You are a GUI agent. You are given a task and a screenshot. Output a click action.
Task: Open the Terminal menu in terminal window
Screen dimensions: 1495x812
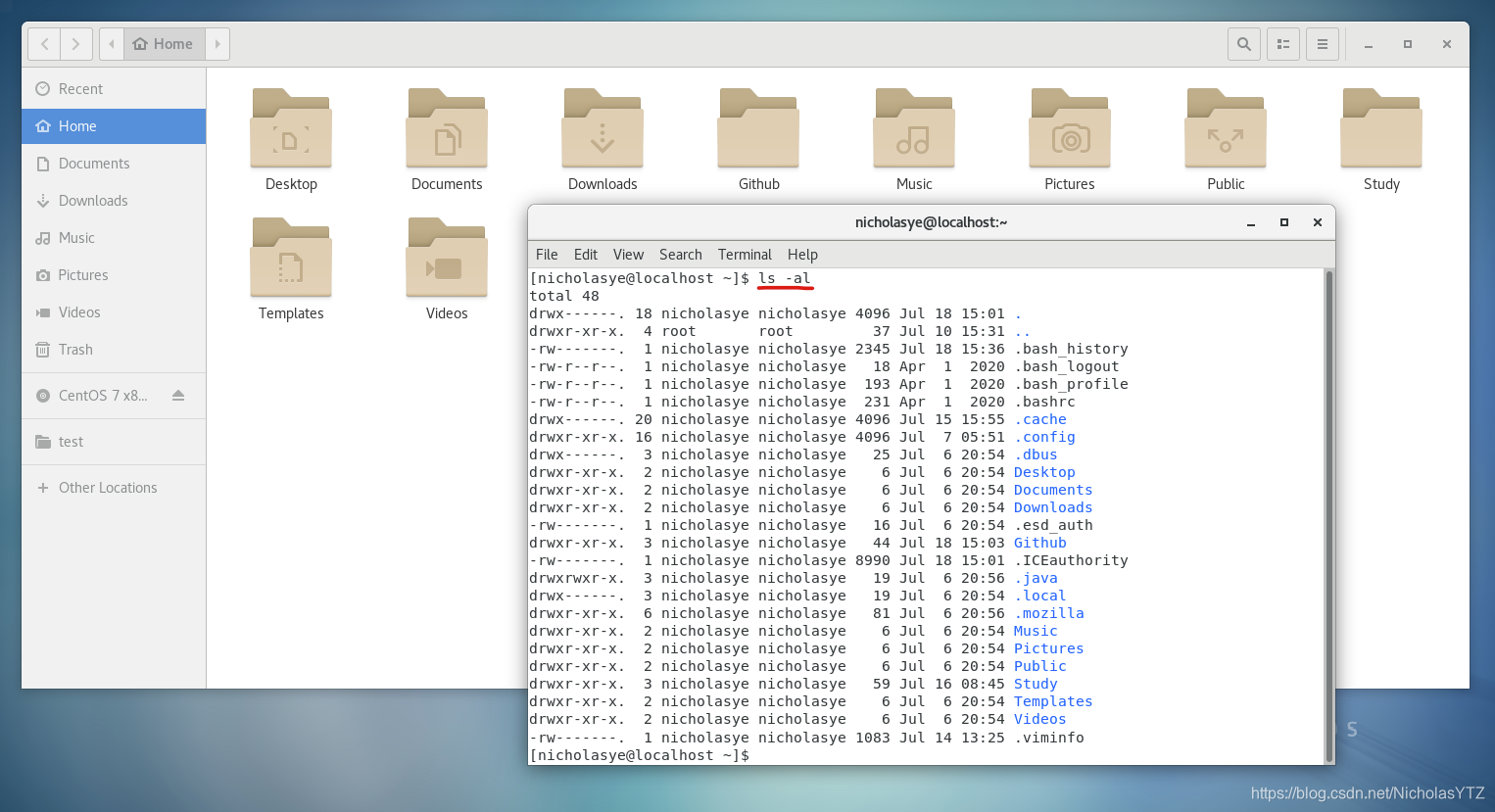pos(745,255)
